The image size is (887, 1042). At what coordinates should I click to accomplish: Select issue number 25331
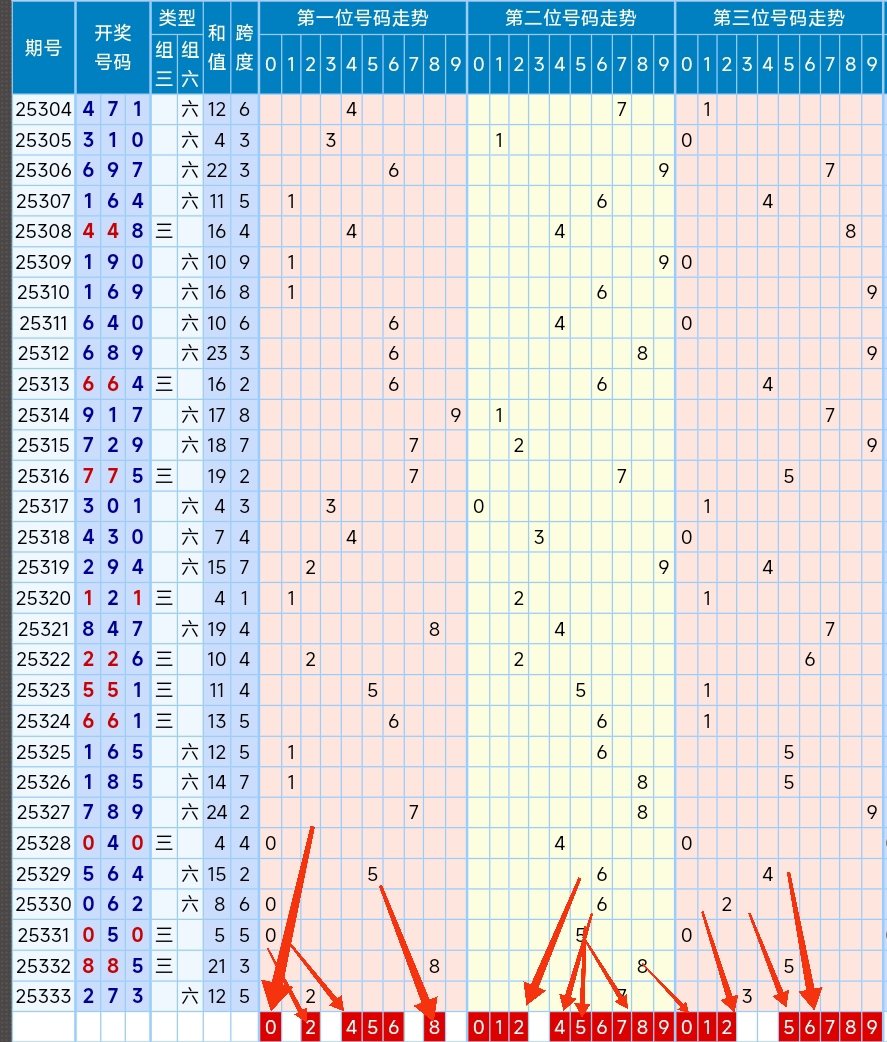[44, 935]
